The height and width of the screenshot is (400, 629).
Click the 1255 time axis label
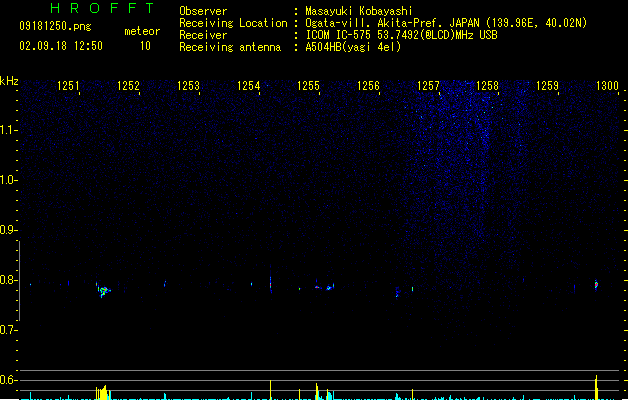[x=308, y=86]
